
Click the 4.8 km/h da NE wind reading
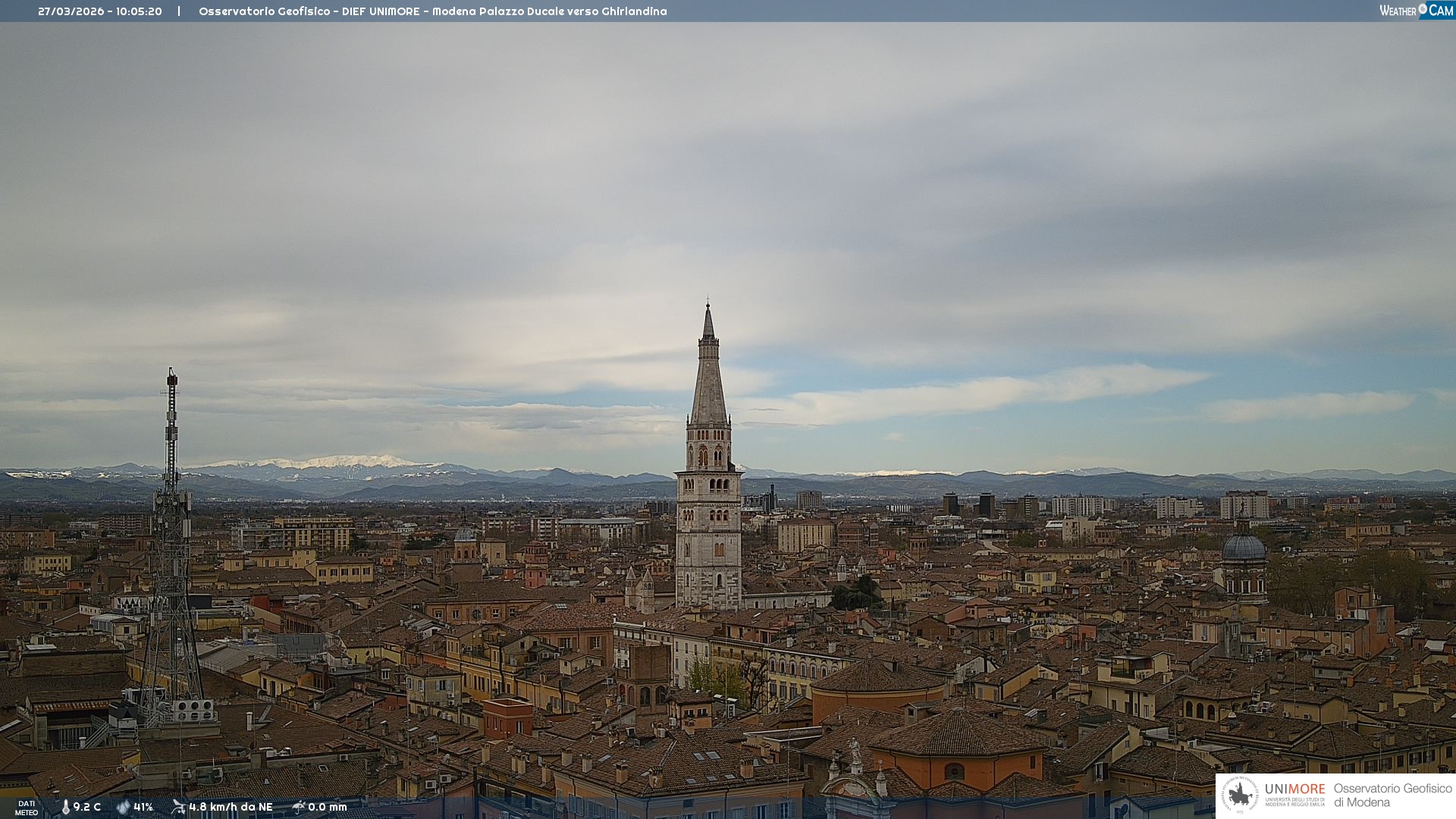pyautogui.click(x=231, y=807)
